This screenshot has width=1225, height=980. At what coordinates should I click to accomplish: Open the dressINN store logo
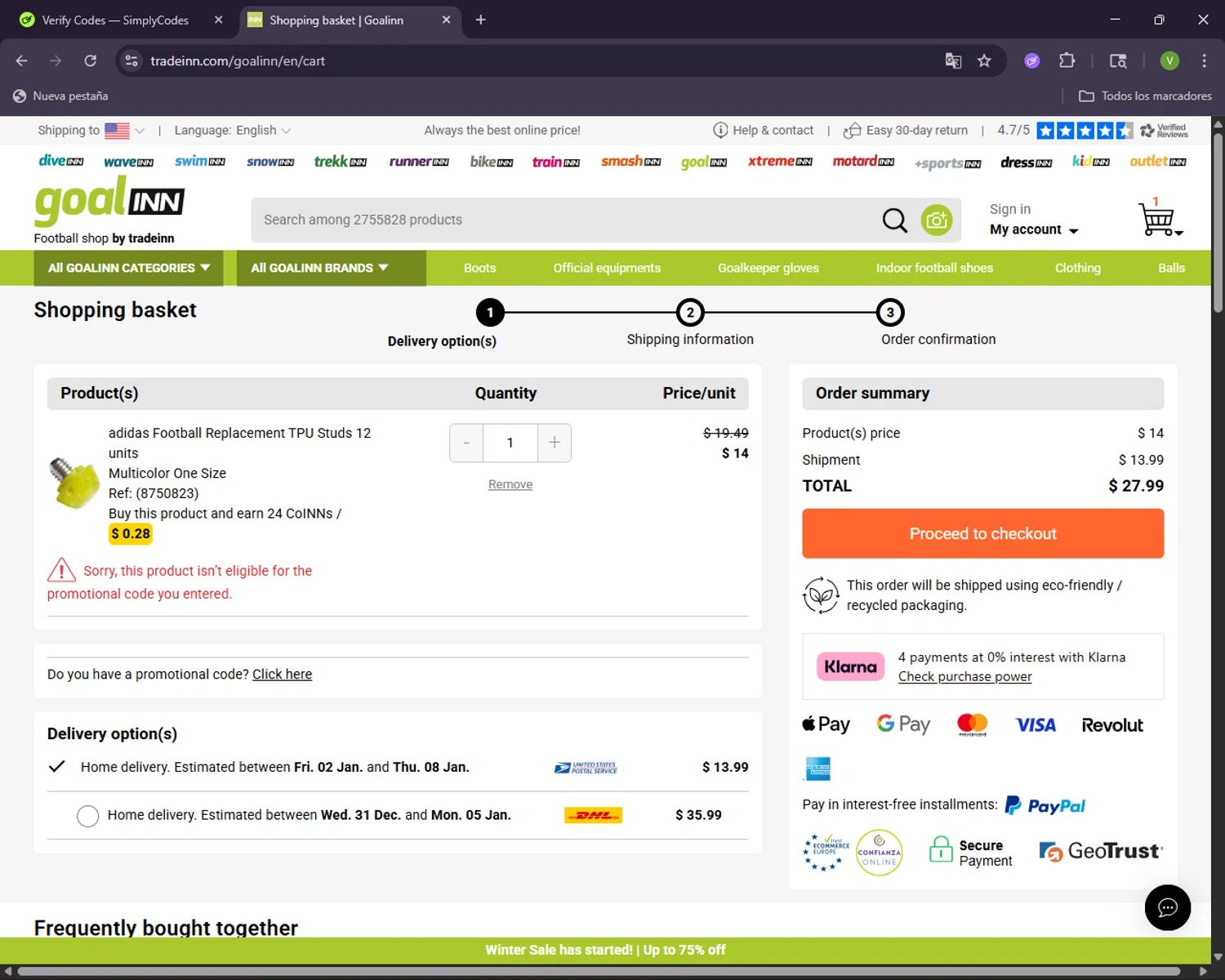[x=1027, y=163]
